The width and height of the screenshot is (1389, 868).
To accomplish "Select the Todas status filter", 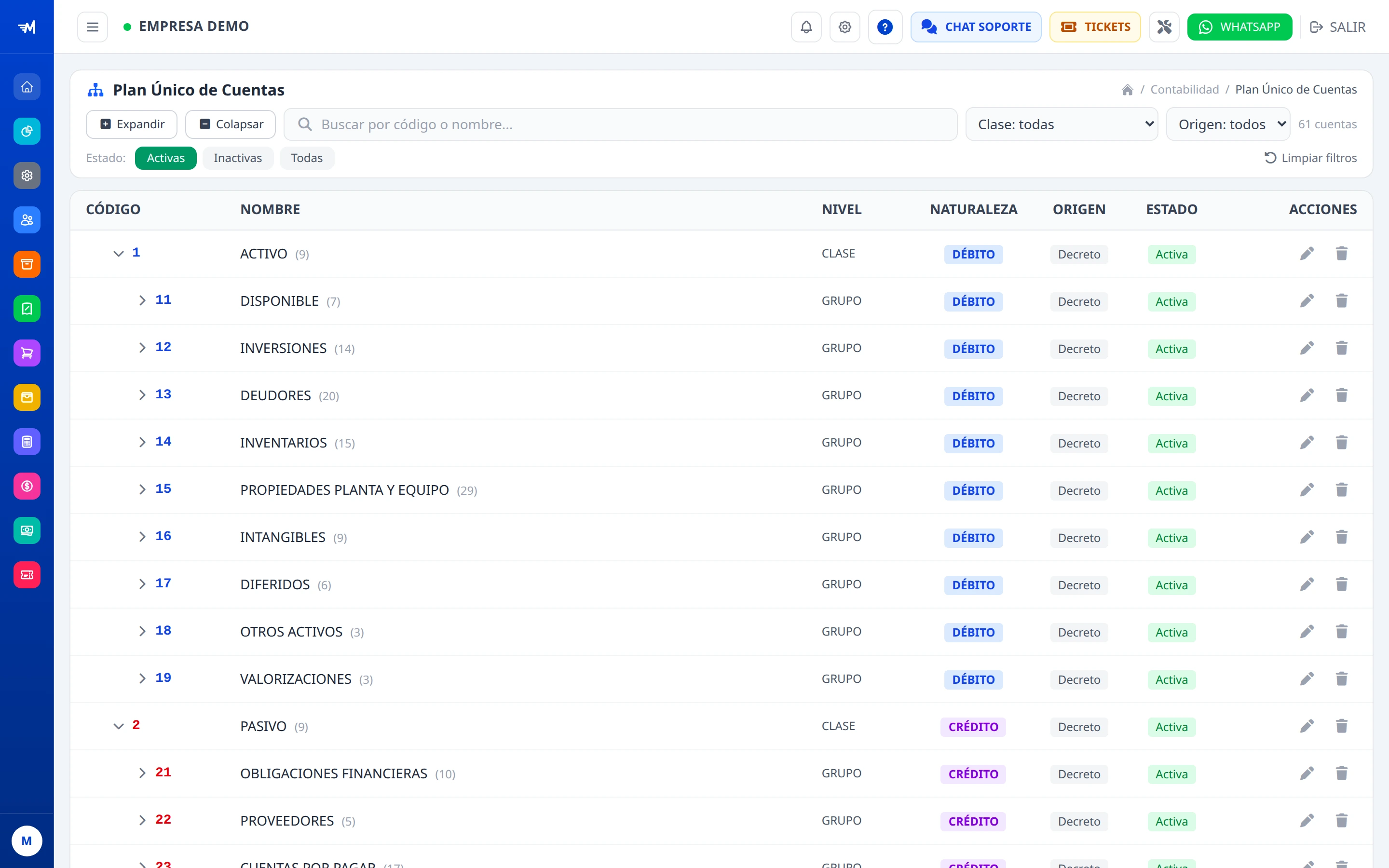I will 307,158.
